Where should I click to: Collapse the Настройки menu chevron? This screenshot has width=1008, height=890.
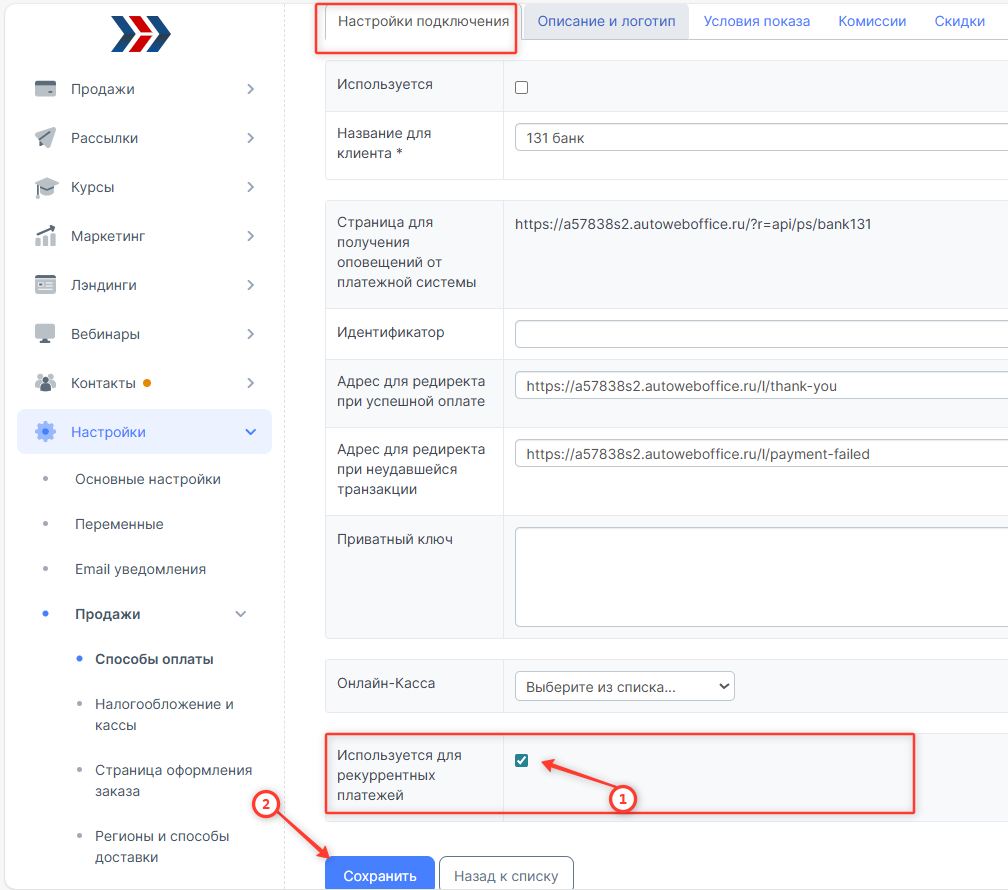coord(250,432)
